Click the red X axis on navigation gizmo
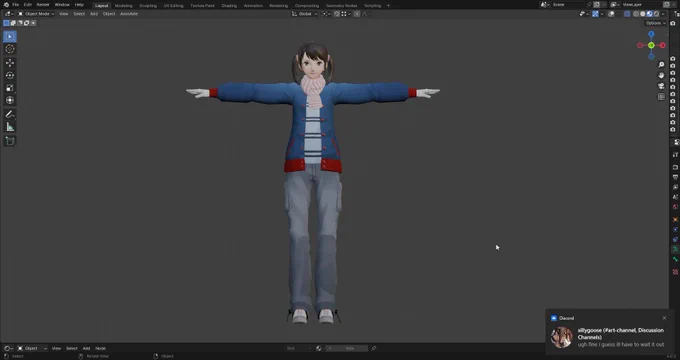The height and width of the screenshot is (360, 680). coord(663,45)
